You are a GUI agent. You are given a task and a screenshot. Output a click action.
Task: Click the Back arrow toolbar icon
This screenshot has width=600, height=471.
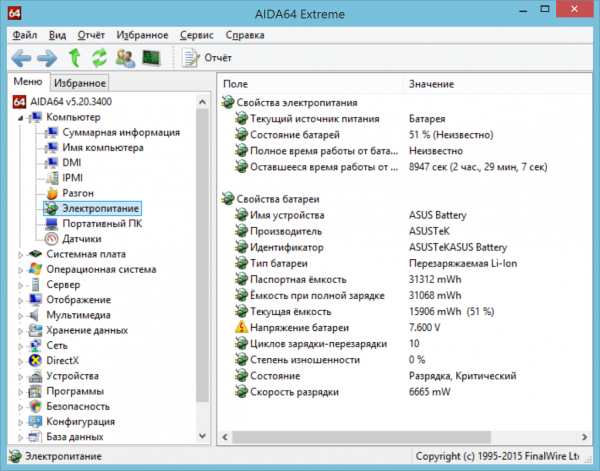click(21, 58)
